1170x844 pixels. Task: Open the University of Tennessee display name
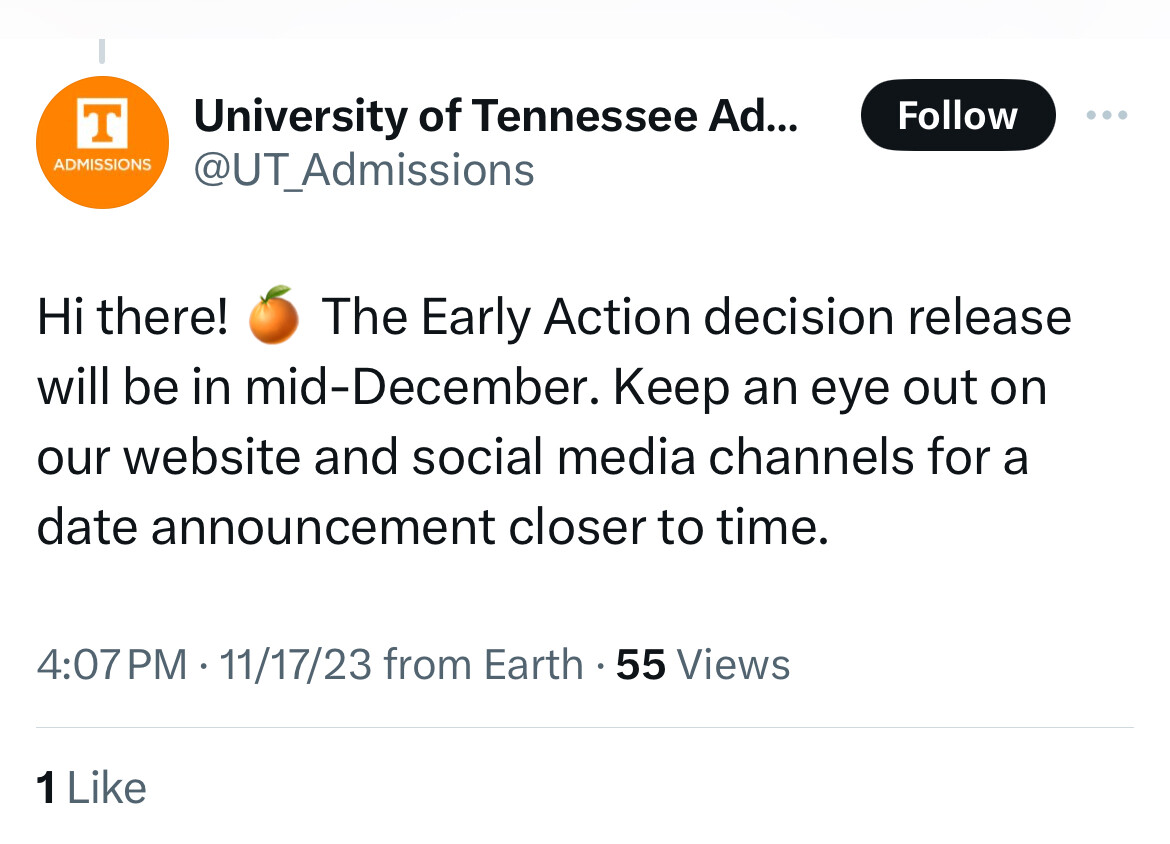coord(495,116)
